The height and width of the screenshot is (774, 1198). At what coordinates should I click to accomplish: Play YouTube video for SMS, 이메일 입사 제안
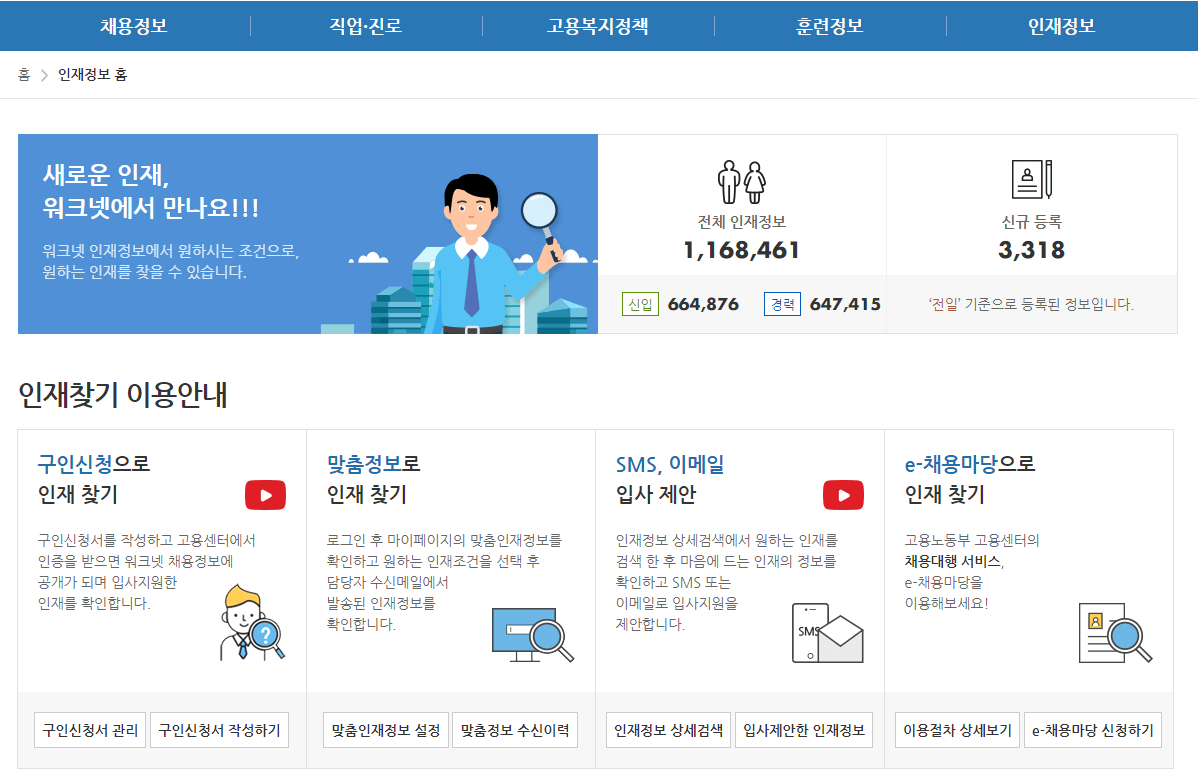[843, 495]
